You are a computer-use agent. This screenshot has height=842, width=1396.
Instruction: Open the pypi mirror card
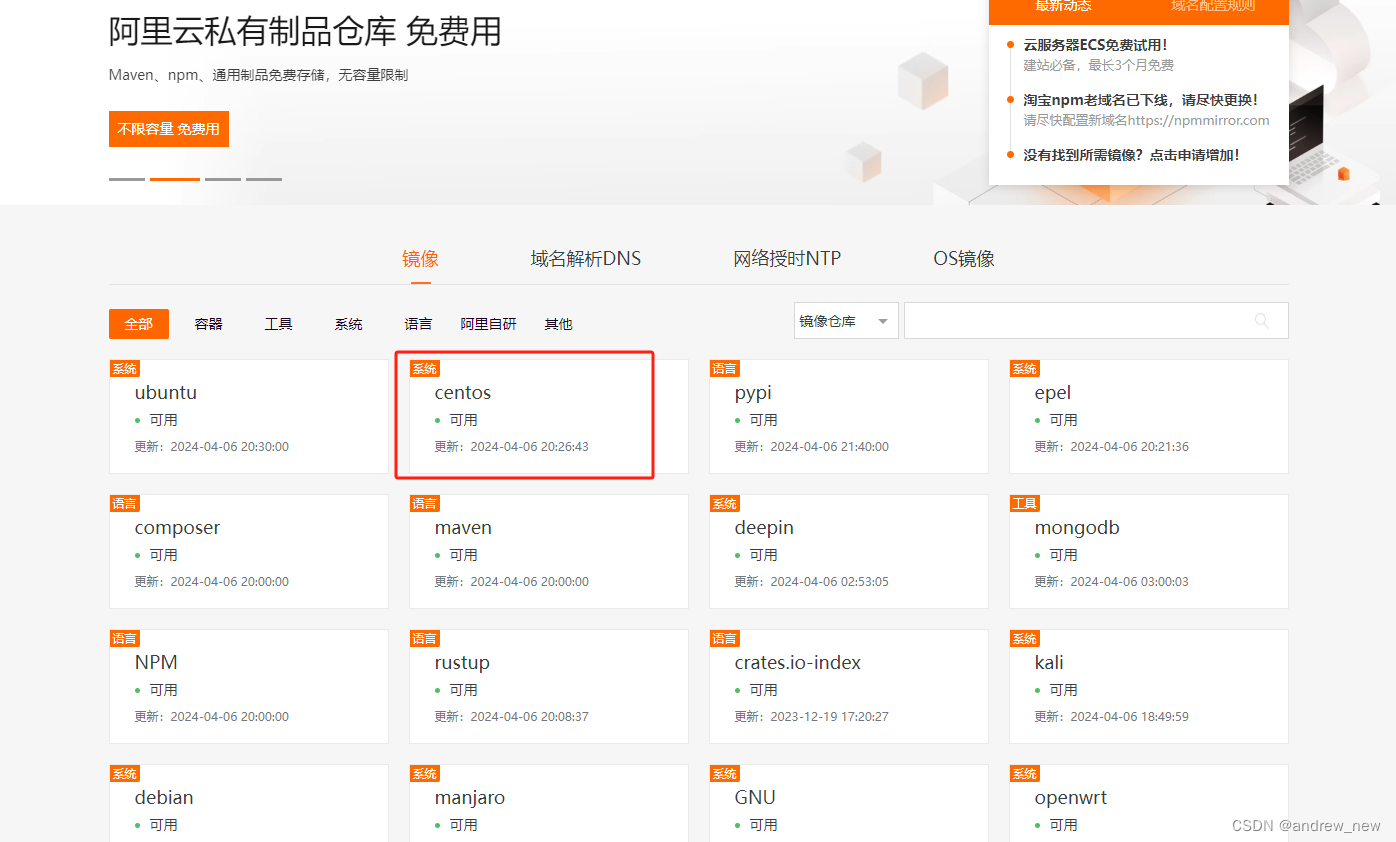tap(849, 416)
